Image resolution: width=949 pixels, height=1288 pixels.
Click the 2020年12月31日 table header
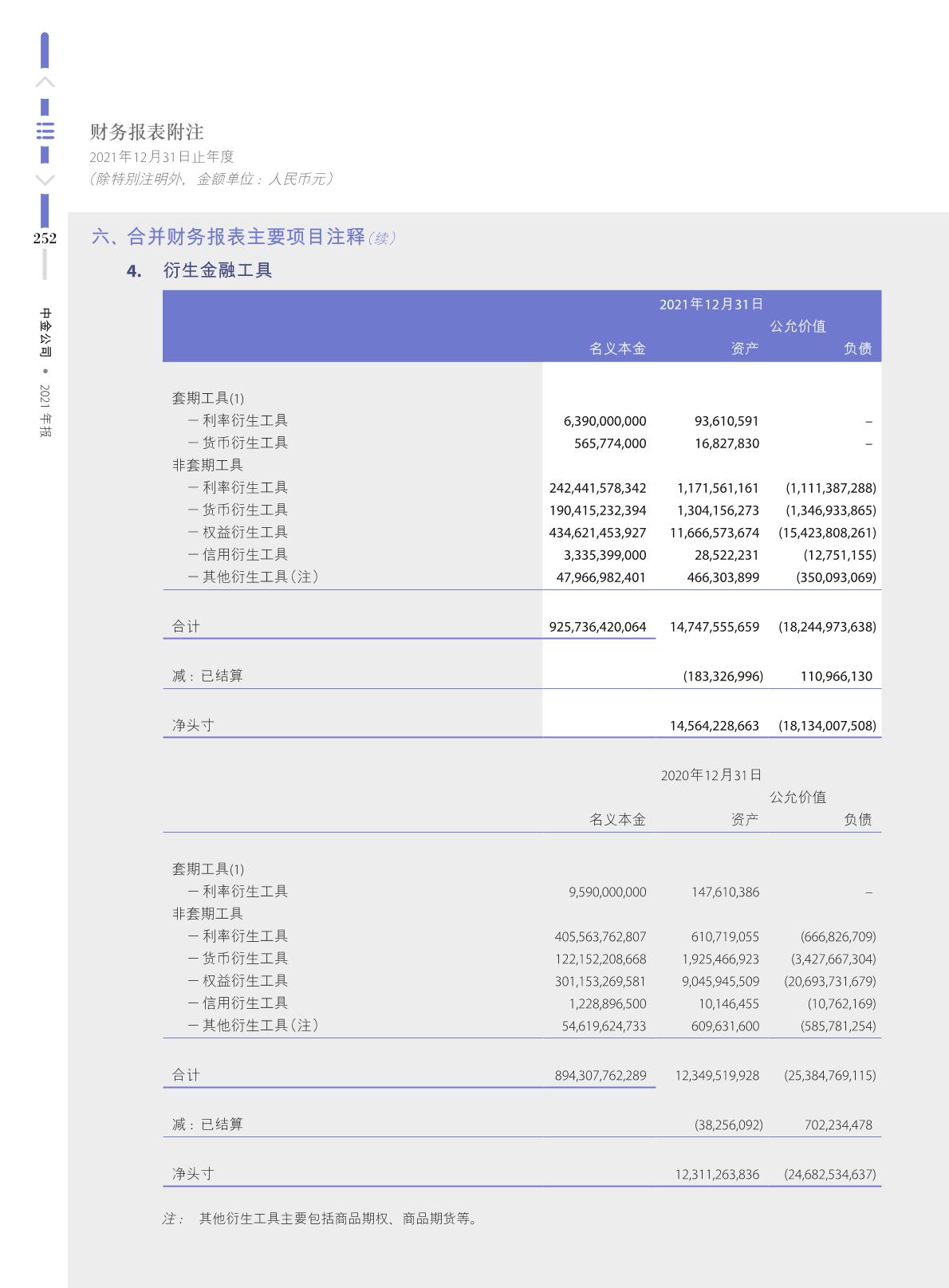pyautogui.click(x=711, y=775)
